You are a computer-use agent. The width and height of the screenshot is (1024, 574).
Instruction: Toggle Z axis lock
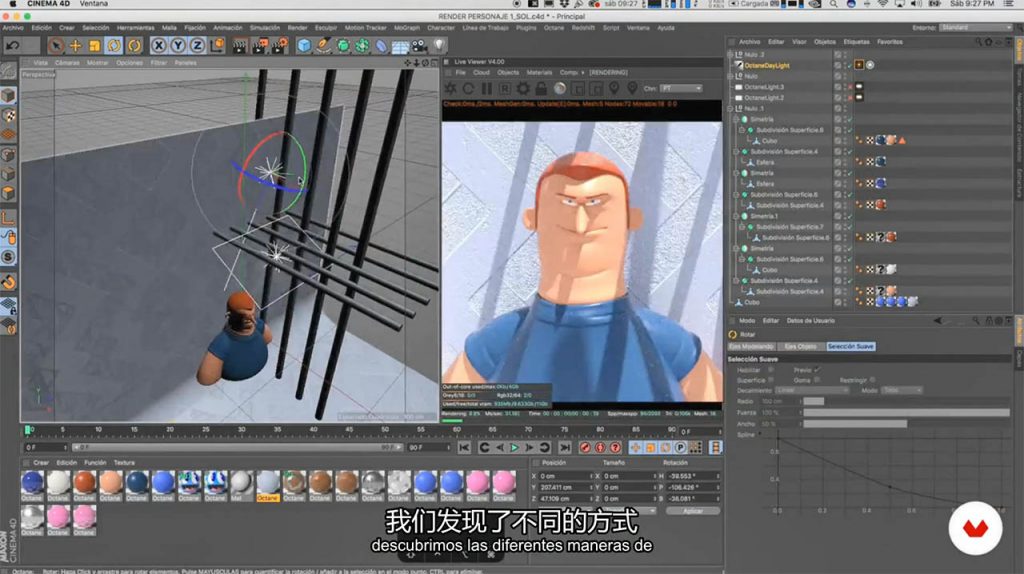click(197, 45)
